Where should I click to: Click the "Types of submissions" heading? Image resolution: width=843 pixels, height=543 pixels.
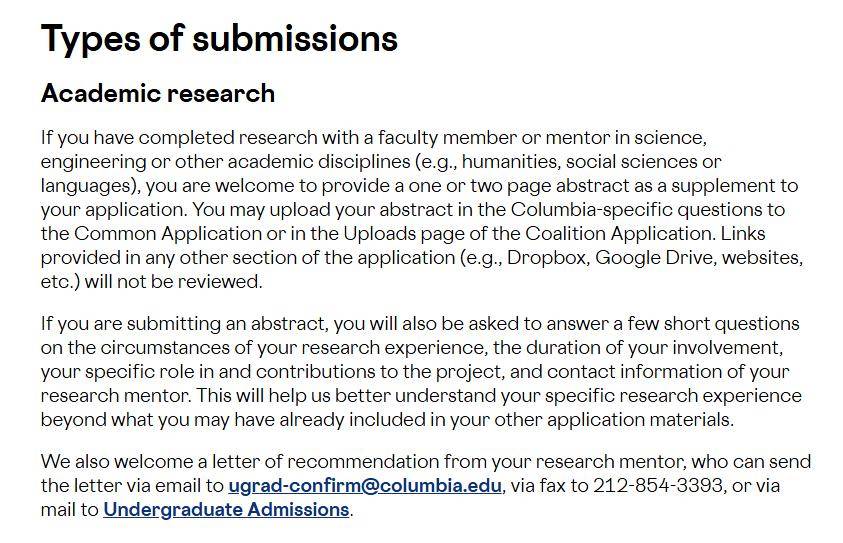pyautogui.click(x=219, y=39)
